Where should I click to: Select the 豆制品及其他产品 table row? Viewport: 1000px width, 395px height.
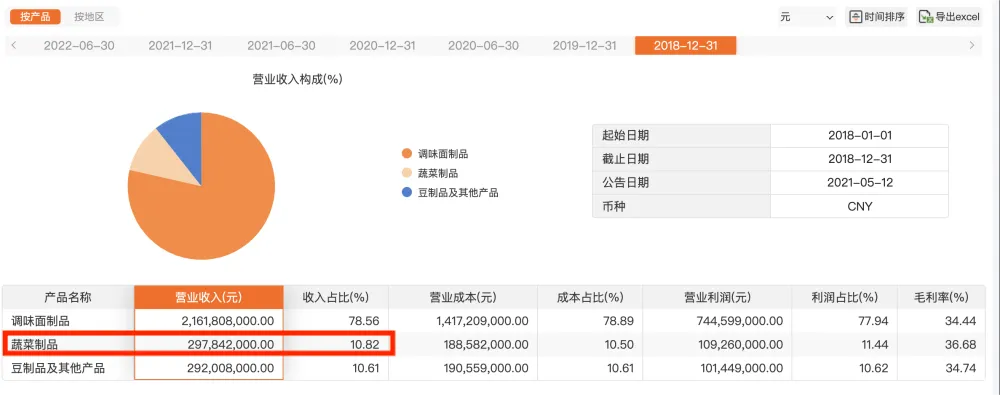(x=493, y=369)
